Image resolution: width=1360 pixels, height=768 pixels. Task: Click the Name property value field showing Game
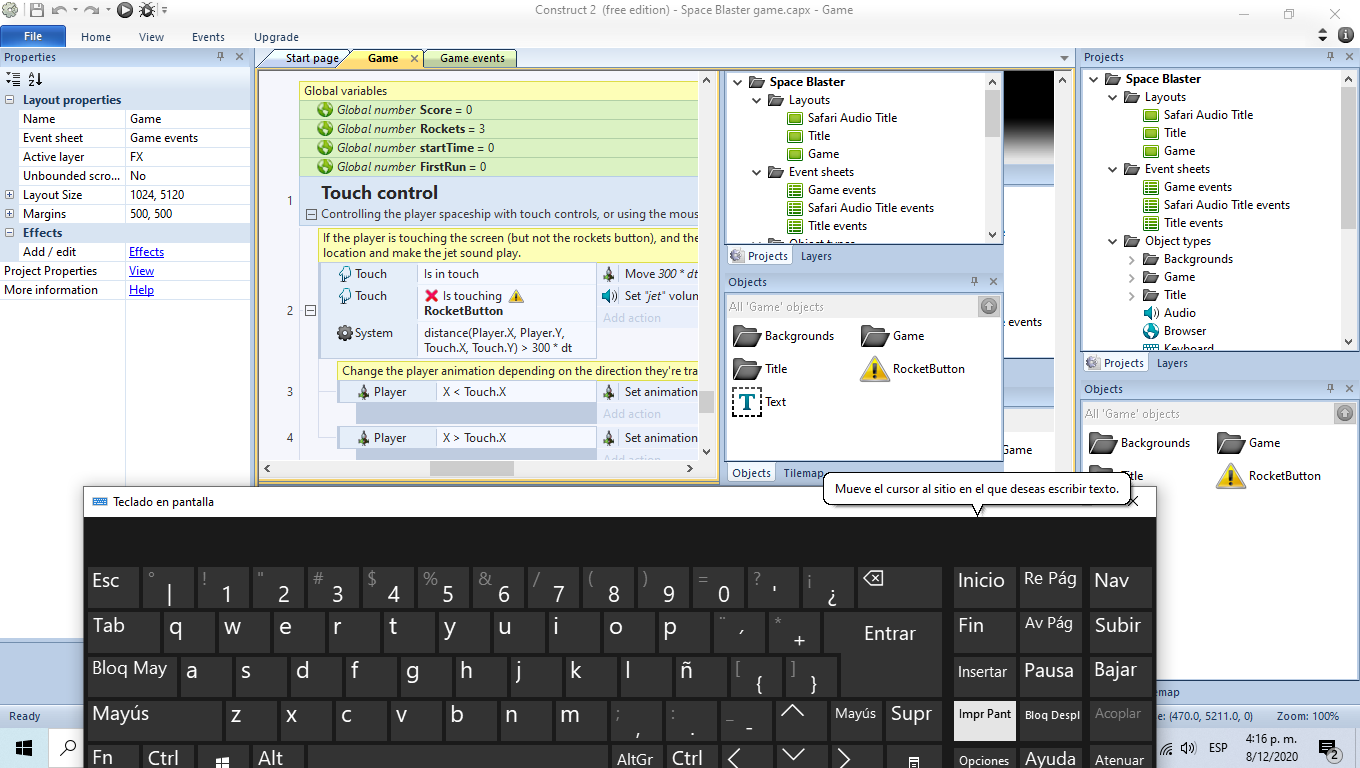pos(187,119)
